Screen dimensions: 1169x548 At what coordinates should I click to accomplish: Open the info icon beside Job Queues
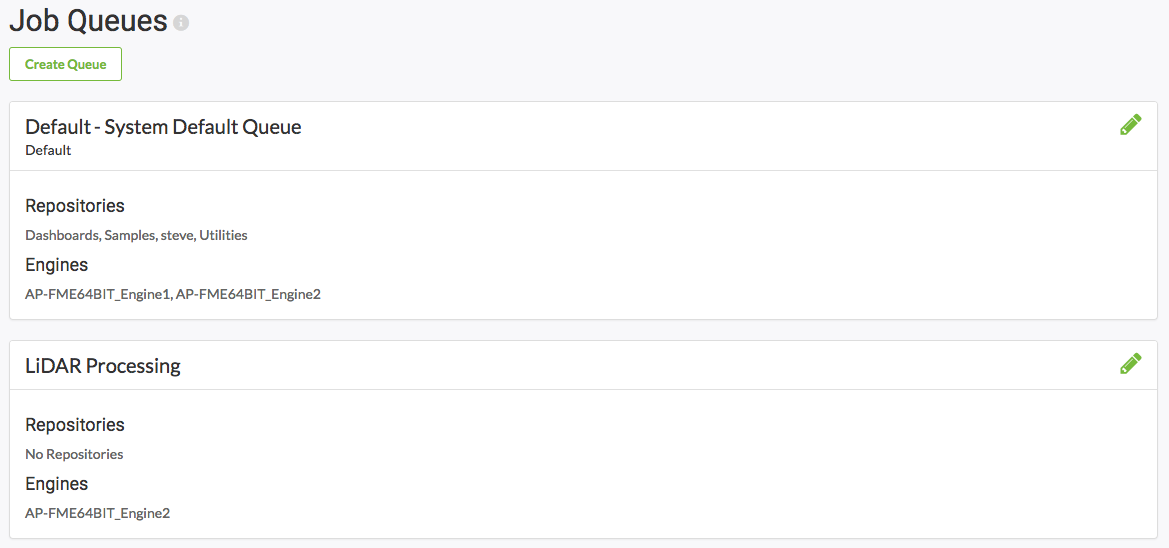coord(180,23)
